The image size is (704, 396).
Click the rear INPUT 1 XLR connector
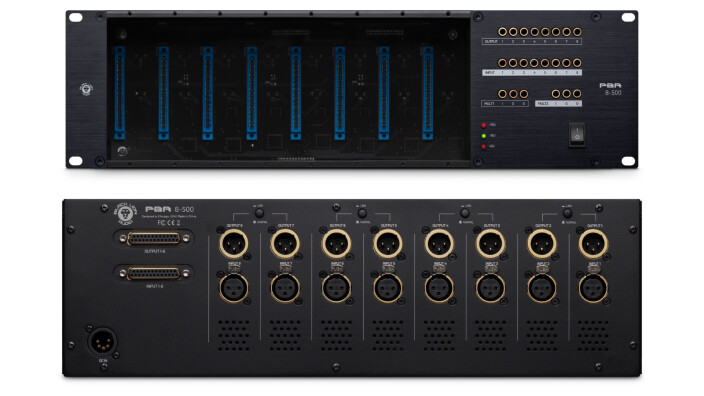[x=593, y=288]
